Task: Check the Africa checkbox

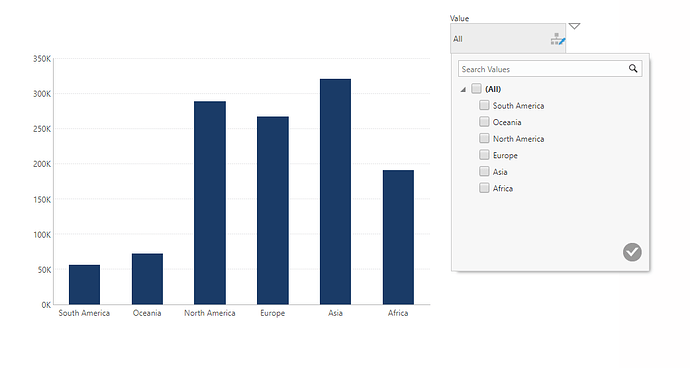Action: point(484,188)
